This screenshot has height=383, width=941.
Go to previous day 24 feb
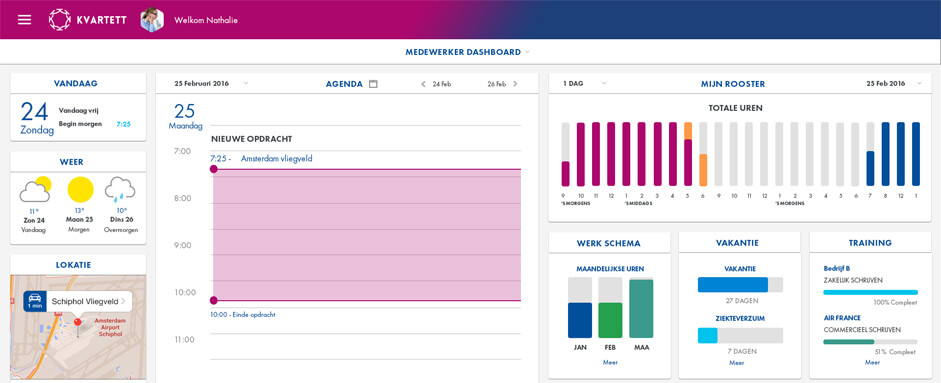[x=424, y=84]
